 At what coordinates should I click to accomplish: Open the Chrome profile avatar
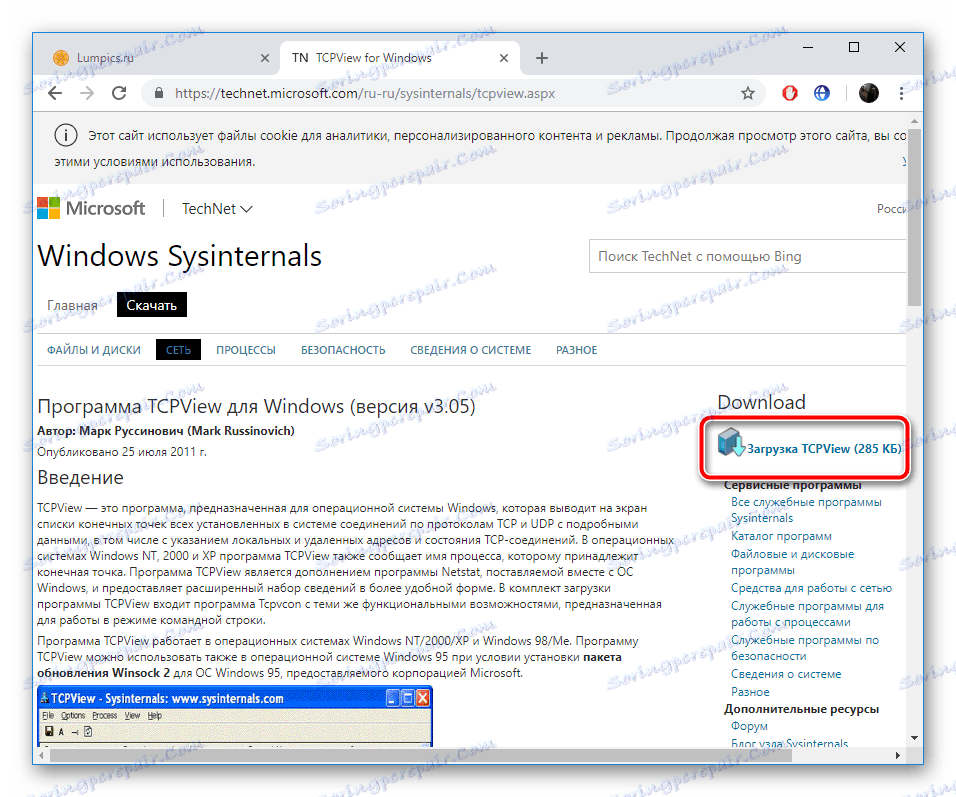point(868,93)
